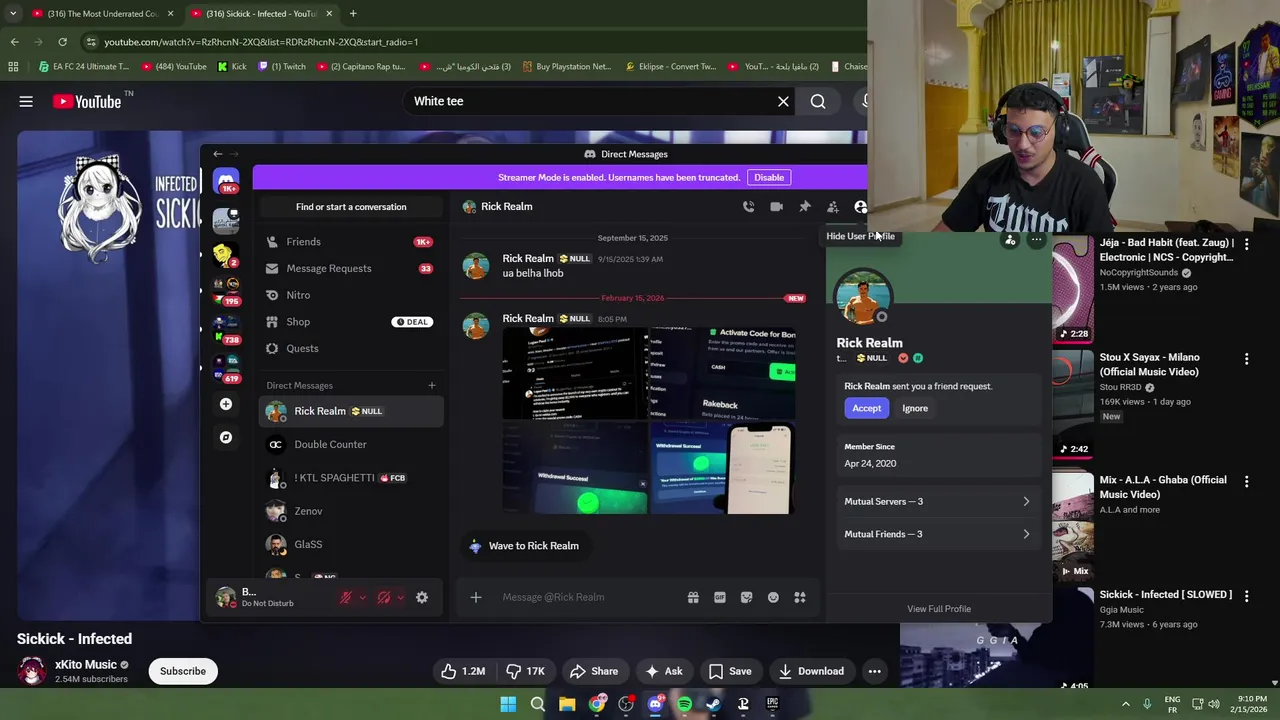Open server with 738 unread badge
The image size is (1280, 720).
pyautogui.click(x=227, y=331)
